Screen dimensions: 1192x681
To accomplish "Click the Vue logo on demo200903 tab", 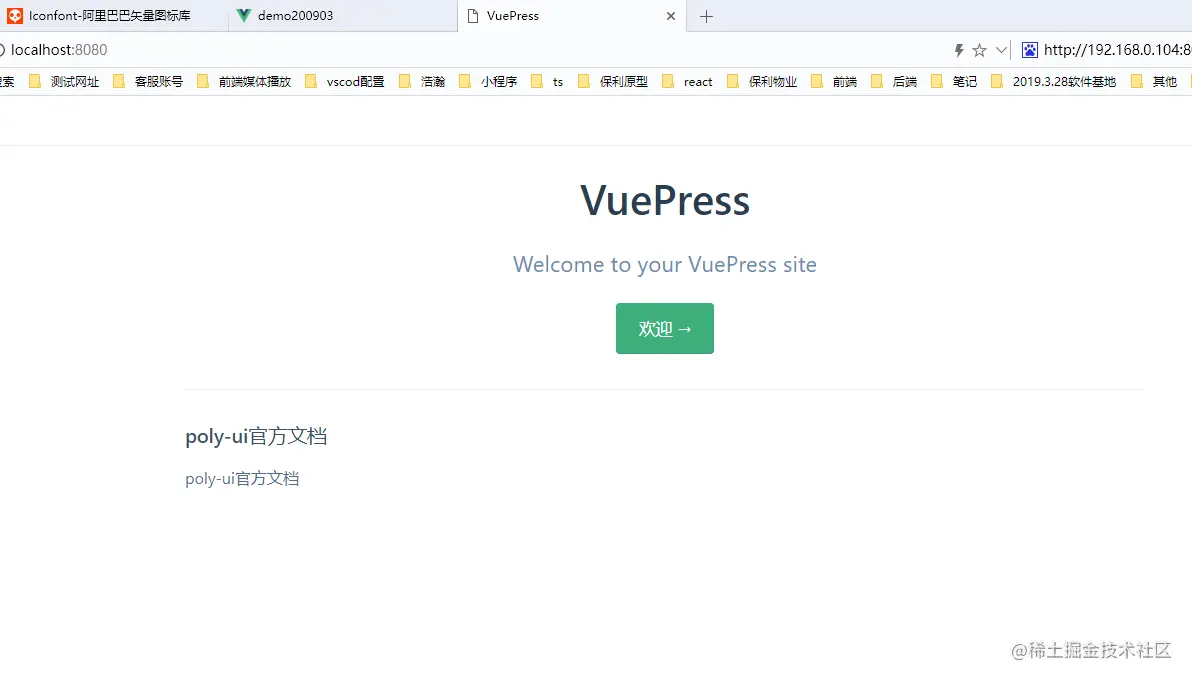I will pyautogui.click(x=243, y=15).
